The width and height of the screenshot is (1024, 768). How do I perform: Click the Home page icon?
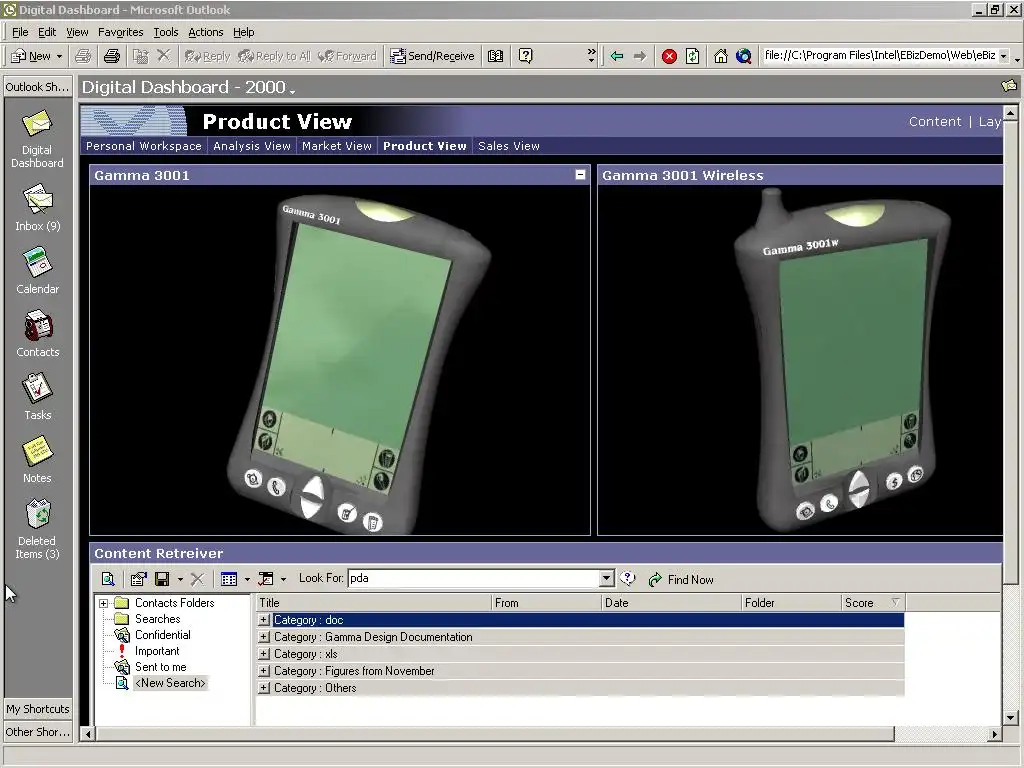(x=720, y=56)
